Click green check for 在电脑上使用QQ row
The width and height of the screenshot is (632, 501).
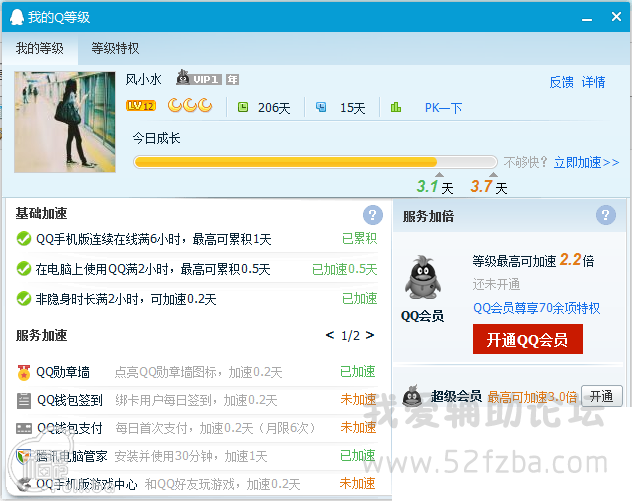coord(24,268)
